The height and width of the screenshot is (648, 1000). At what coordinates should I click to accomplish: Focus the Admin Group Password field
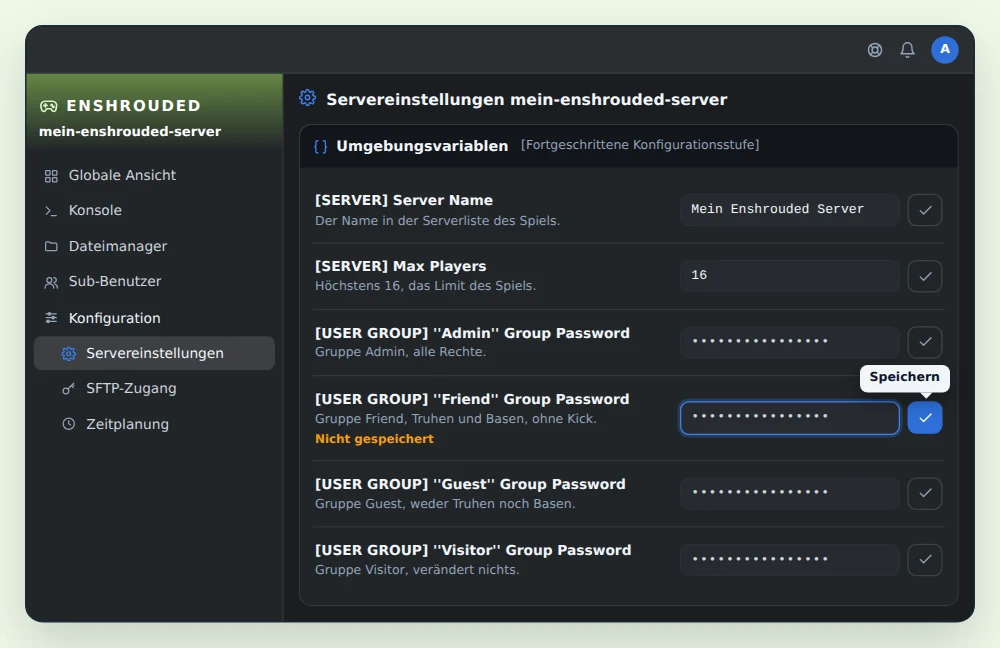tap(790, 342)
